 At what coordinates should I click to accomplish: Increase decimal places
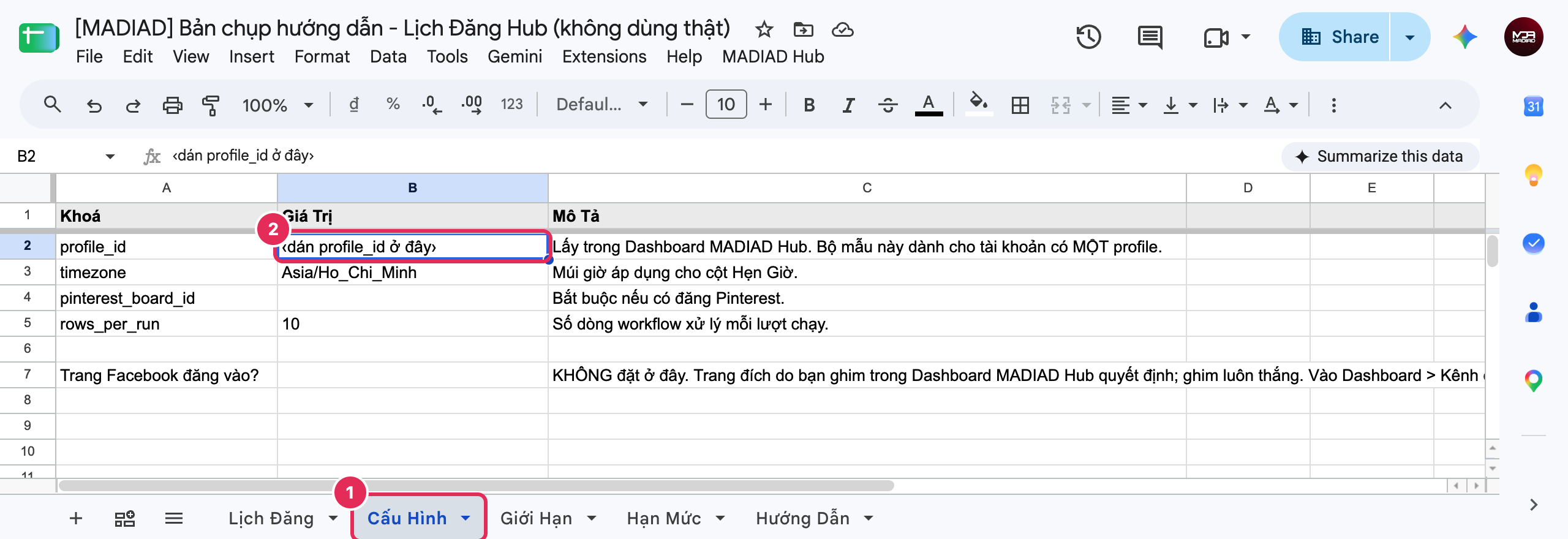tap(472, 105)
